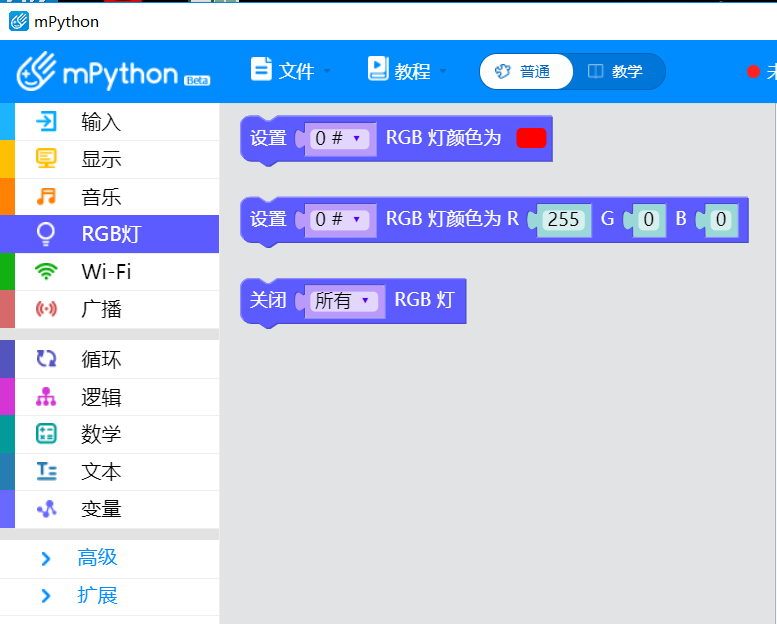
Task: Click the G value field showing 0
Action: click(x=648, y=220)
